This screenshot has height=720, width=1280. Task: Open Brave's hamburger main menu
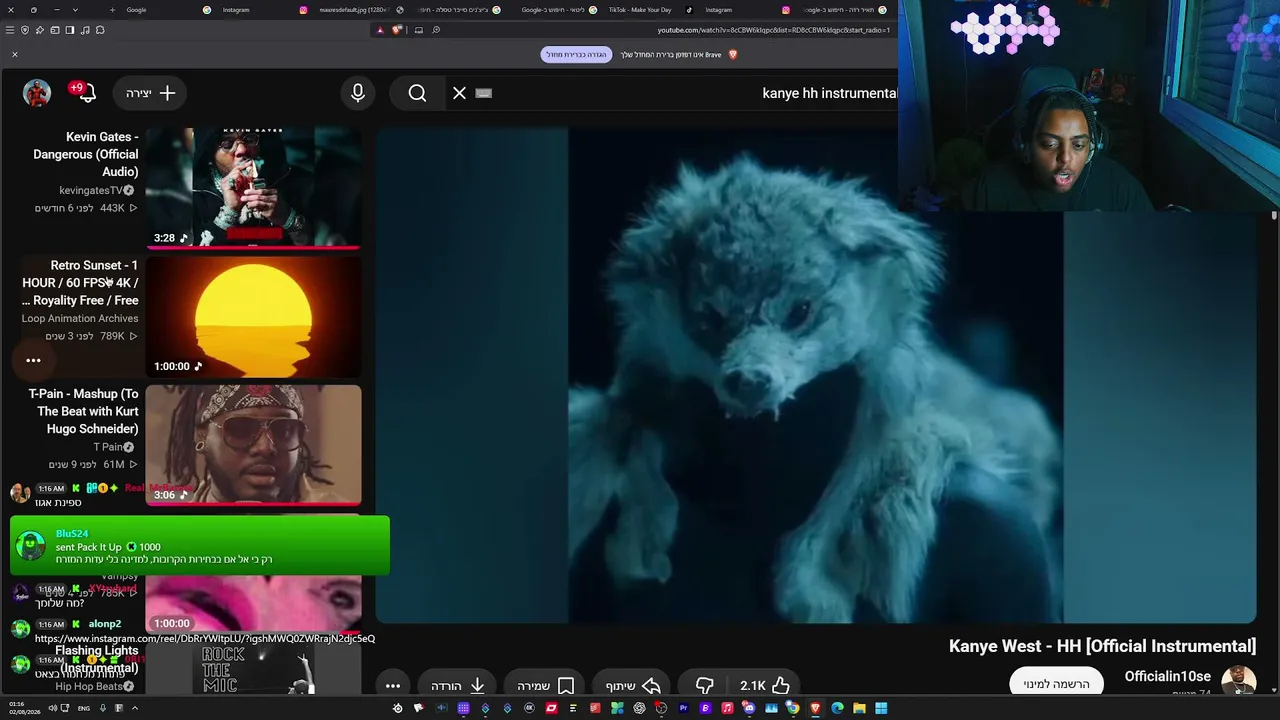10,30
